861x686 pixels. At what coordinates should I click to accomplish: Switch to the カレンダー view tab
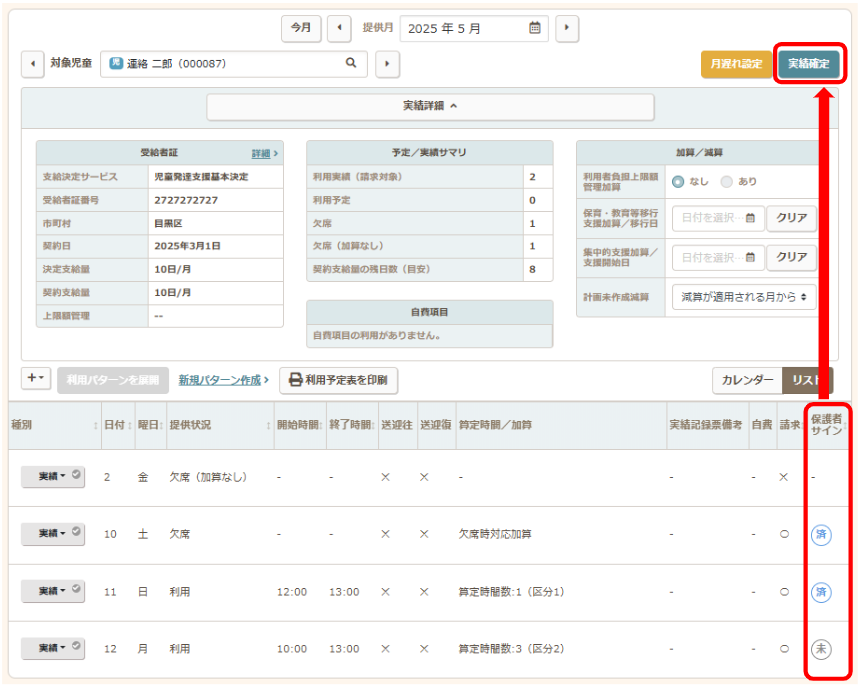click(x=747, y=380)
